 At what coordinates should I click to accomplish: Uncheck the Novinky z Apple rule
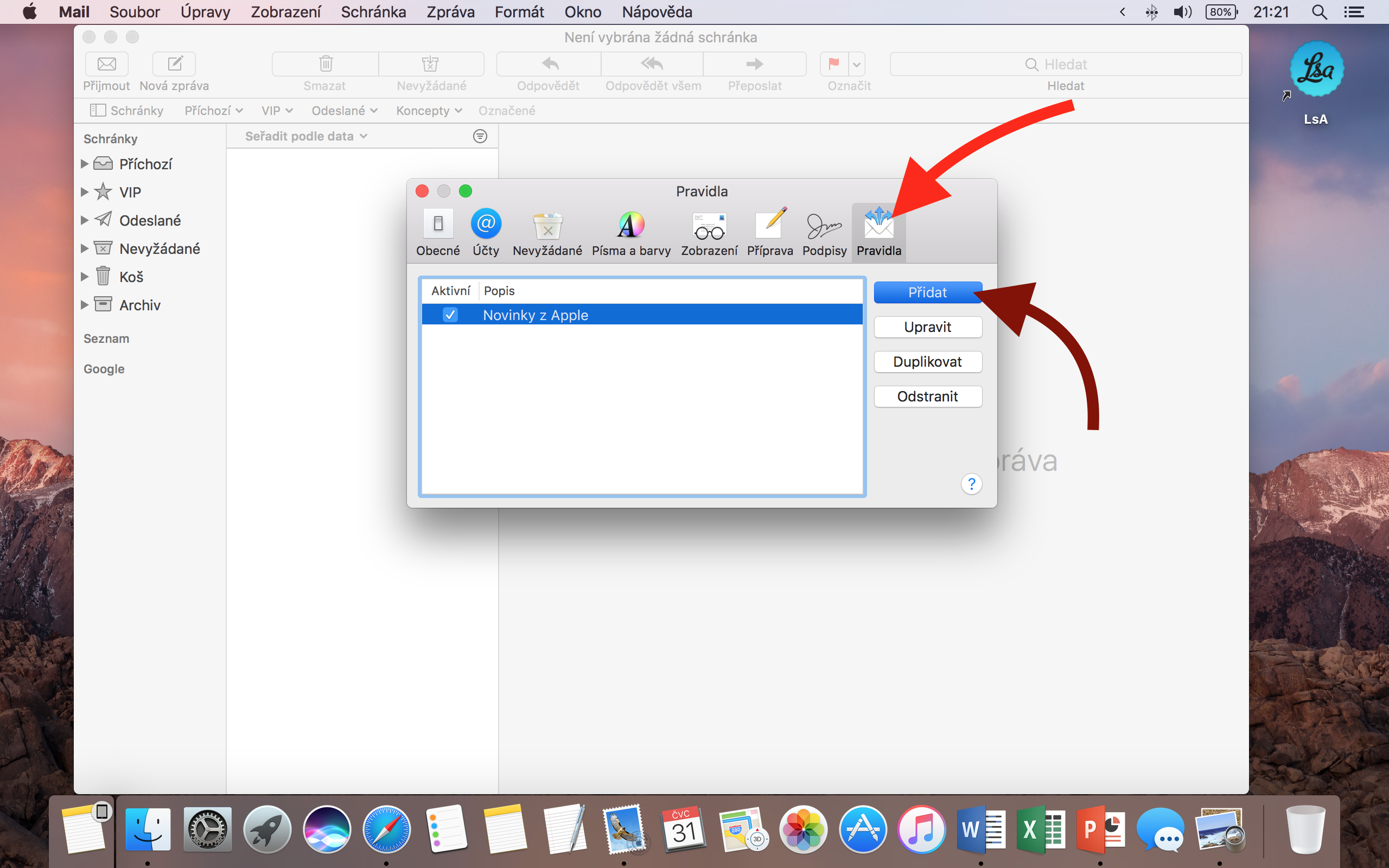tap(450, 315)
